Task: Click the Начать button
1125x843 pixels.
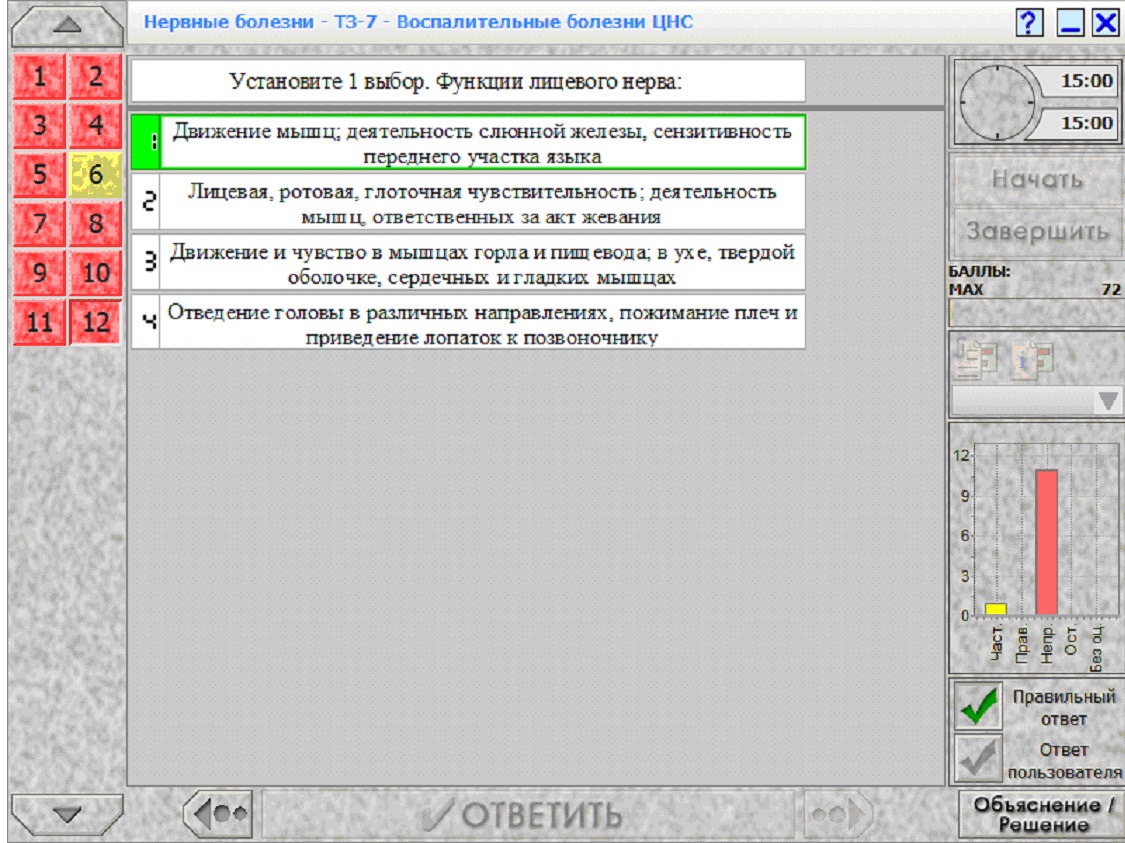Action: point(1037,179)
